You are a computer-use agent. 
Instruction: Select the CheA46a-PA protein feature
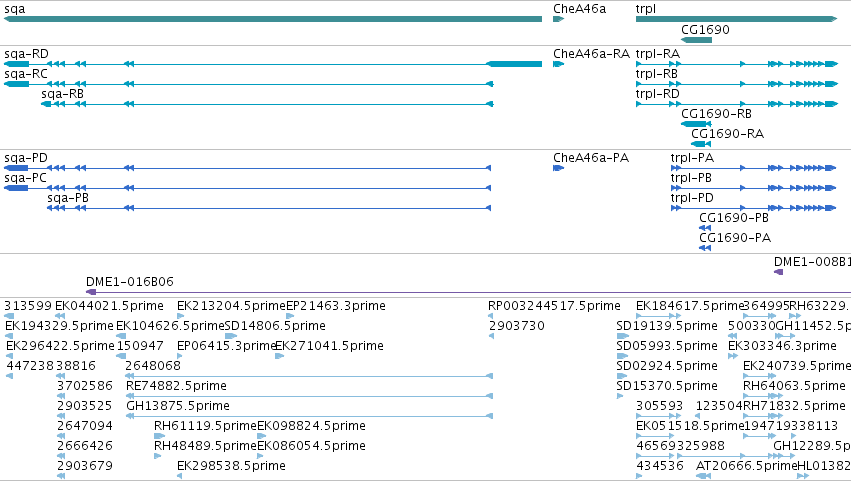coord(558,168)
